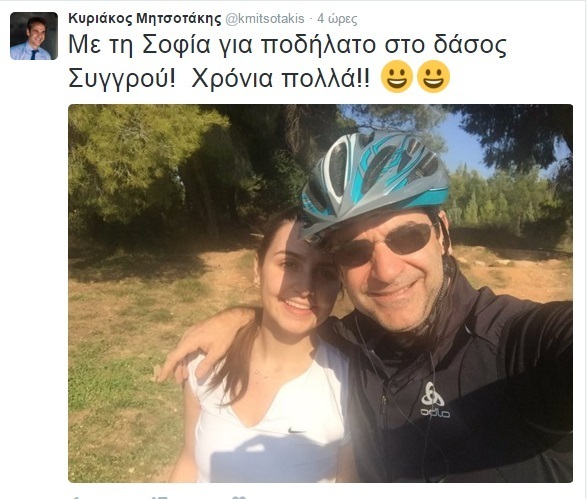
Task: Click the word 'Συγγρού!' in the tweet
Action: tap(122, 79)
